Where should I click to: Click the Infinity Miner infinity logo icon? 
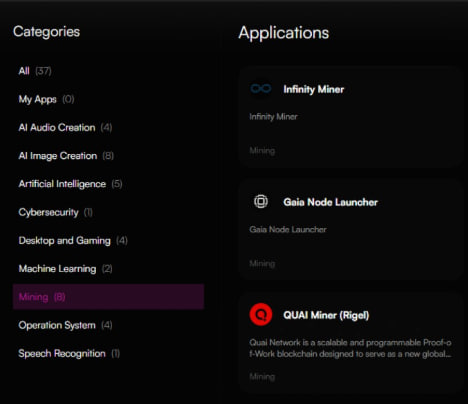pyautogui.click(x=261, y=89)
